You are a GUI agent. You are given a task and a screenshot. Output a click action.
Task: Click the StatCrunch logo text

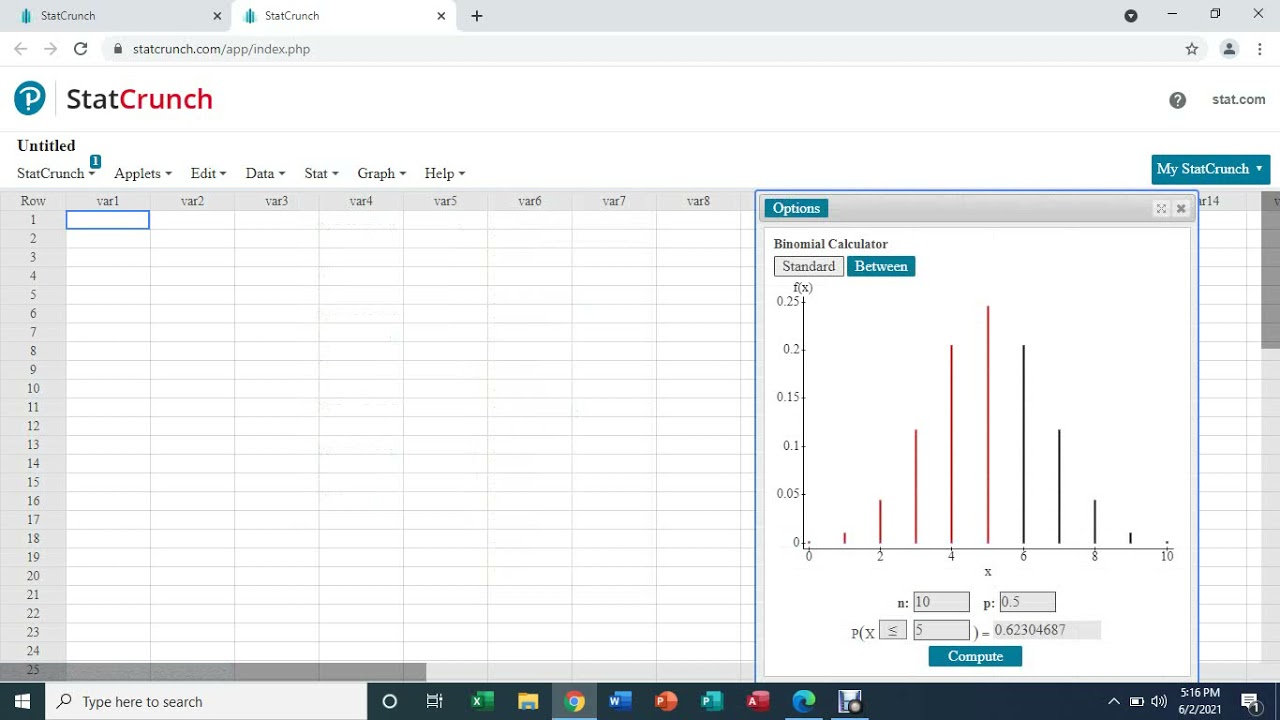pyautogui.click(x=139, y=99)
